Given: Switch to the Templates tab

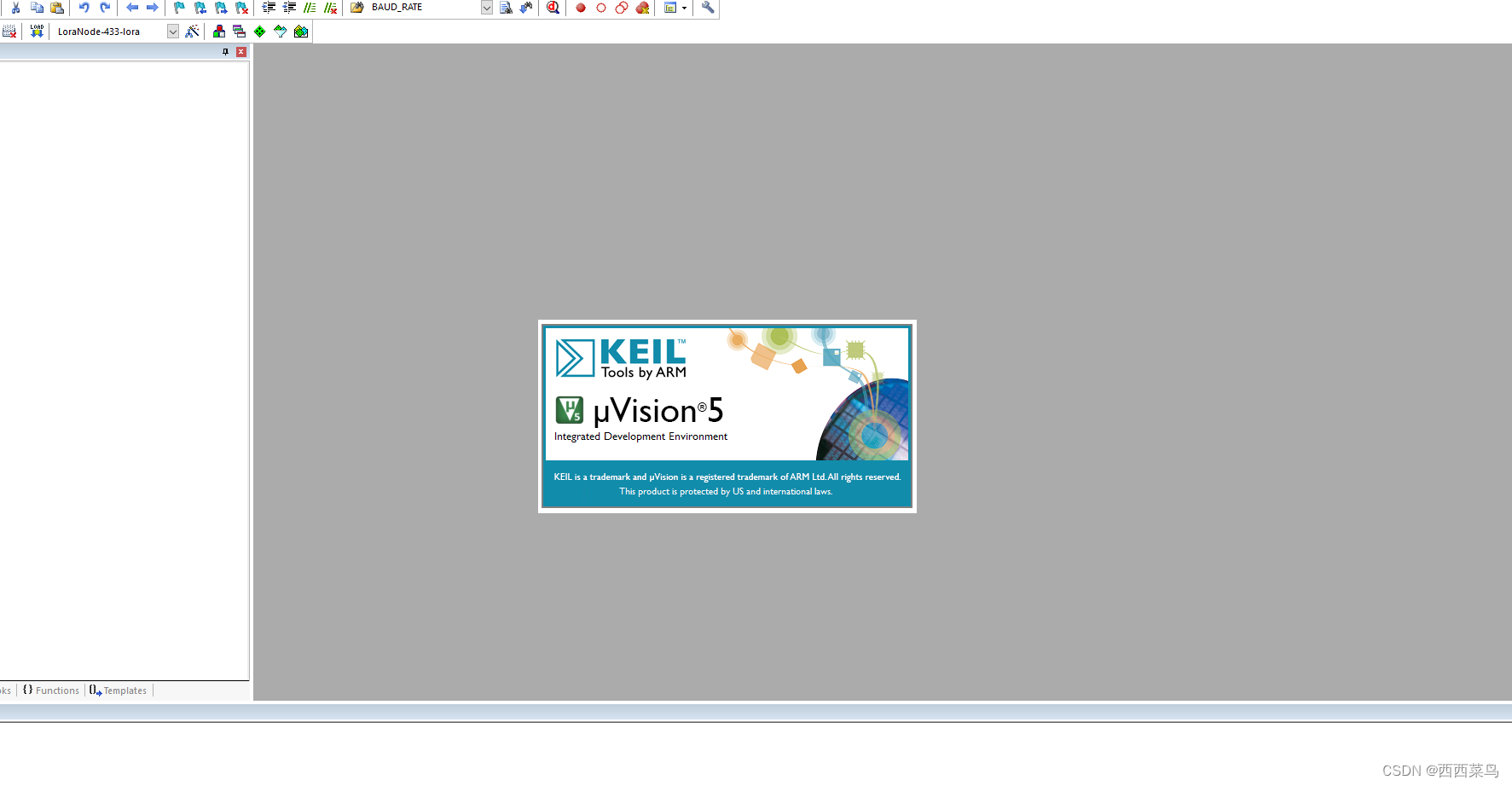Looking at the screenshot, I should [x=119, y=691].
